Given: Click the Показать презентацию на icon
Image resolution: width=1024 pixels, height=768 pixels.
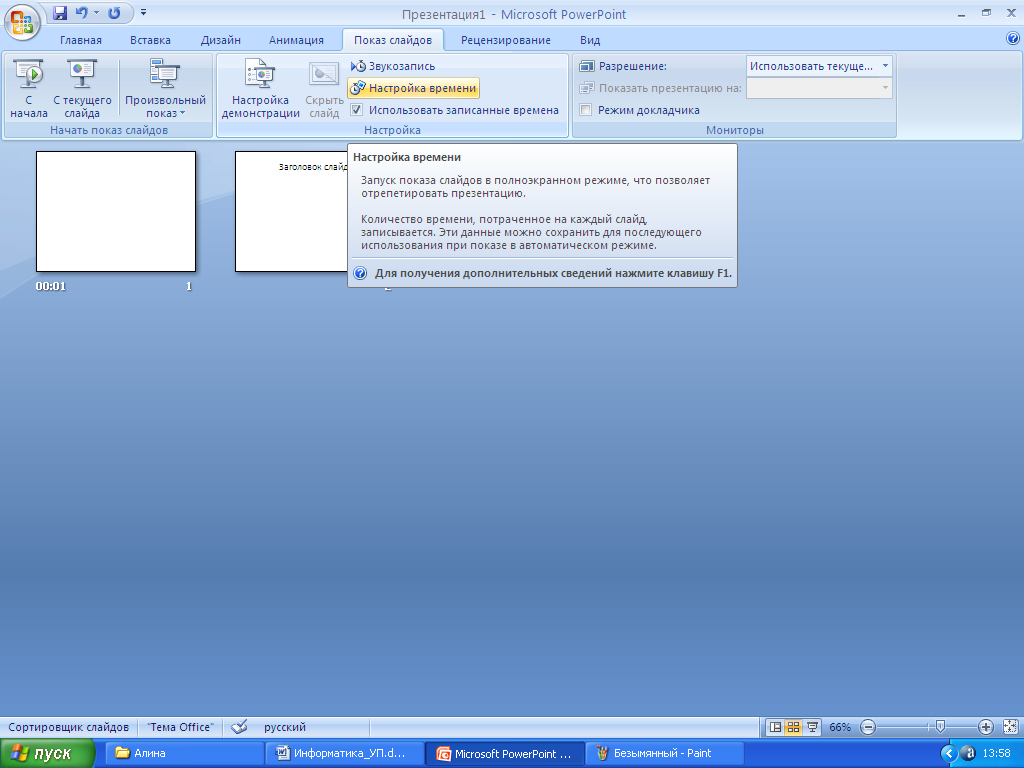Looking at the screenshot, I should pos(587,88).
